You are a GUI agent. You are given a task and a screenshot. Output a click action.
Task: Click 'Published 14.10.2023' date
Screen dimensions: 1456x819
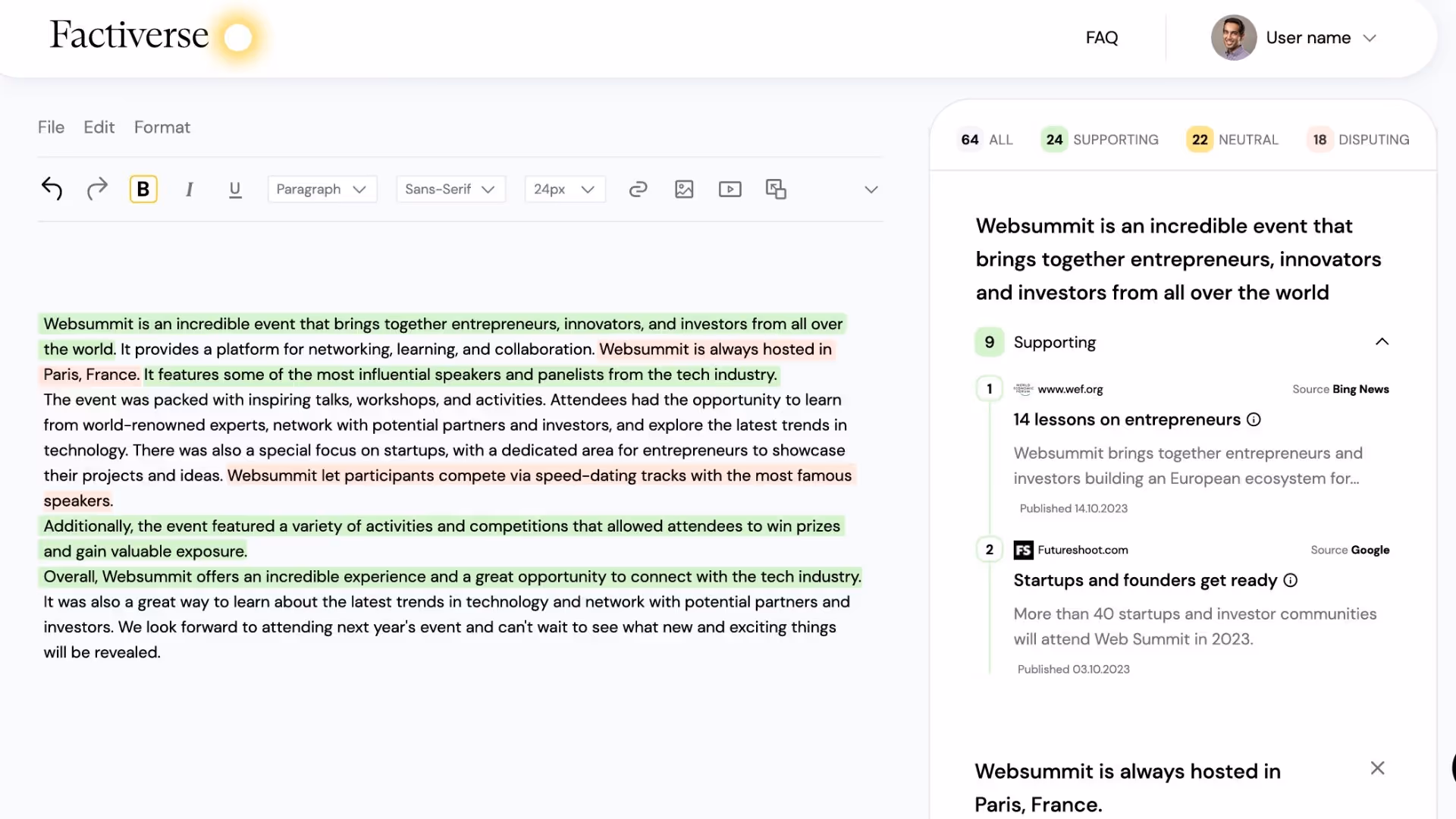coord(1073,509)
